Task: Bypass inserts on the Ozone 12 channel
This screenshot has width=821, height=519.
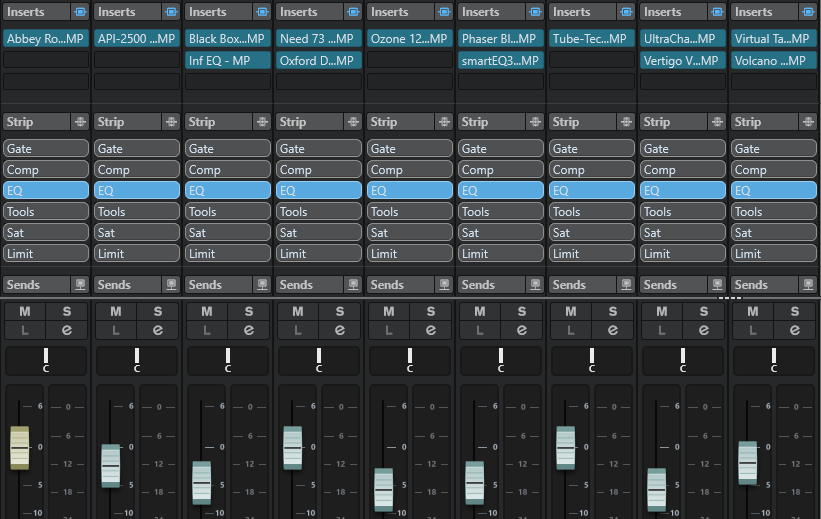Action: click(x=445, y=12)
